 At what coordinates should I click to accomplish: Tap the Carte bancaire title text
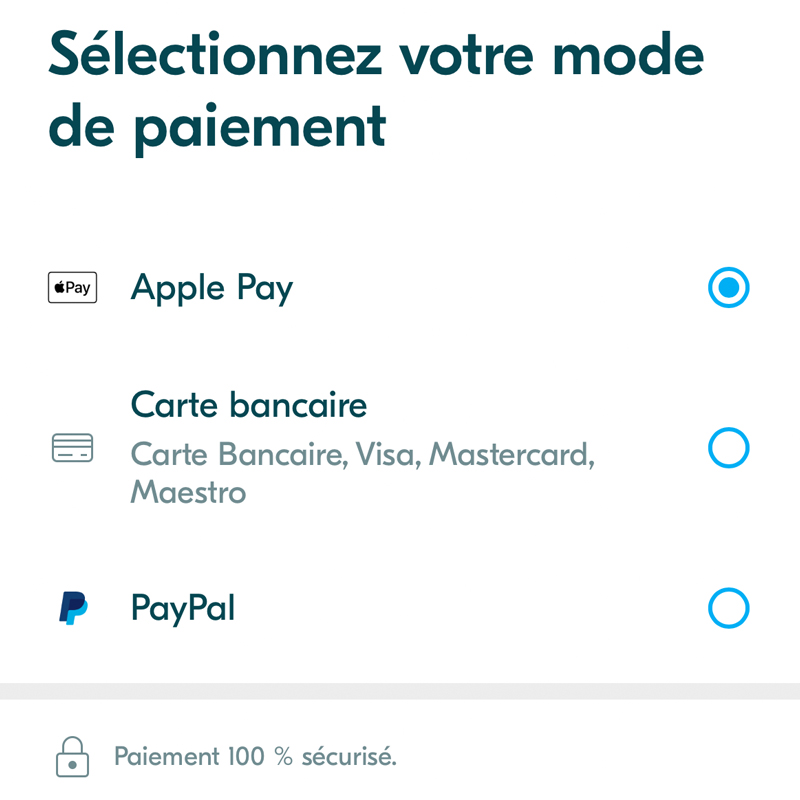click(x=249, y=405)
